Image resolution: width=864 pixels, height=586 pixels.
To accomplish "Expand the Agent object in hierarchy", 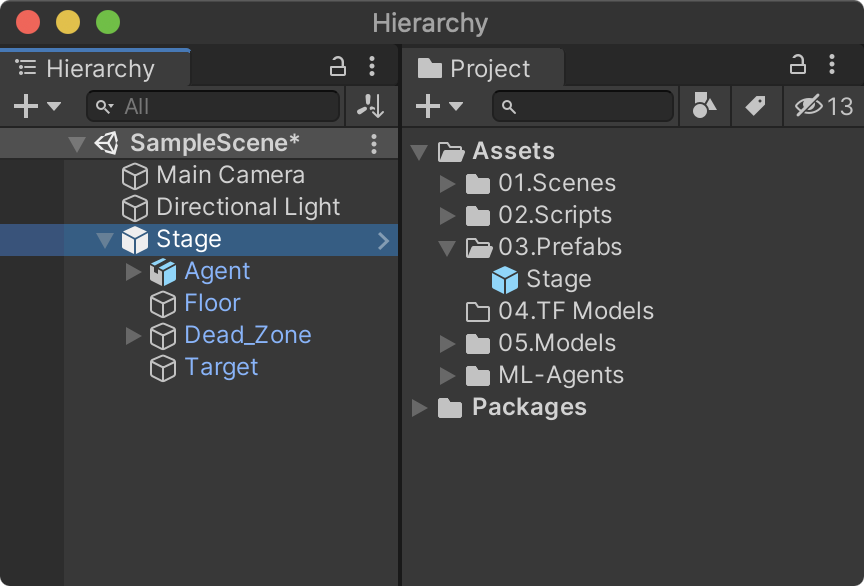I will (133, 271).
